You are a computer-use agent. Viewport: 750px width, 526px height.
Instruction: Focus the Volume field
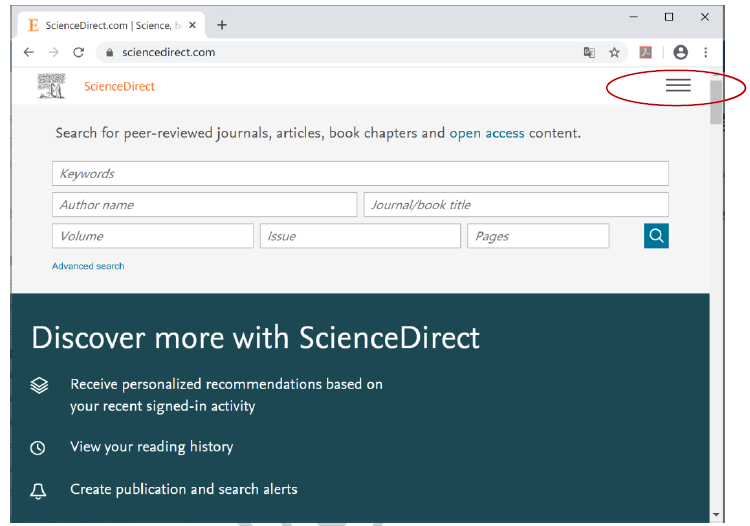point(153,236)
